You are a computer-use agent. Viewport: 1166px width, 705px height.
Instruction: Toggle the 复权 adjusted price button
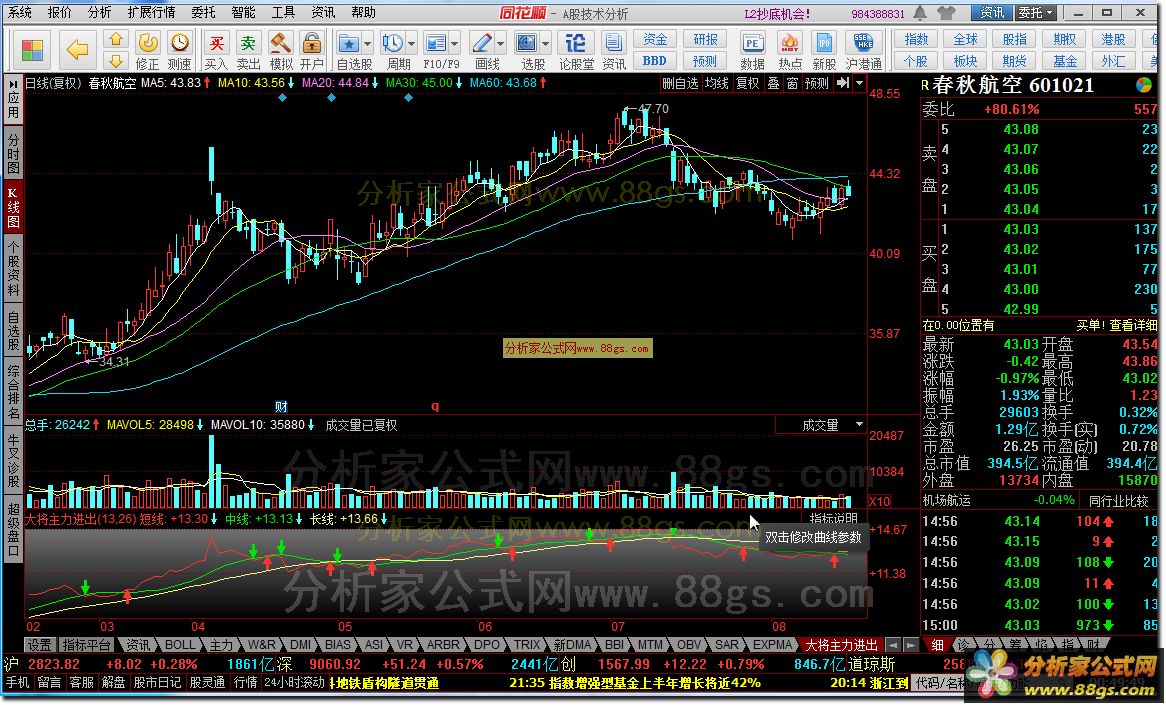(x=747, y=83)
